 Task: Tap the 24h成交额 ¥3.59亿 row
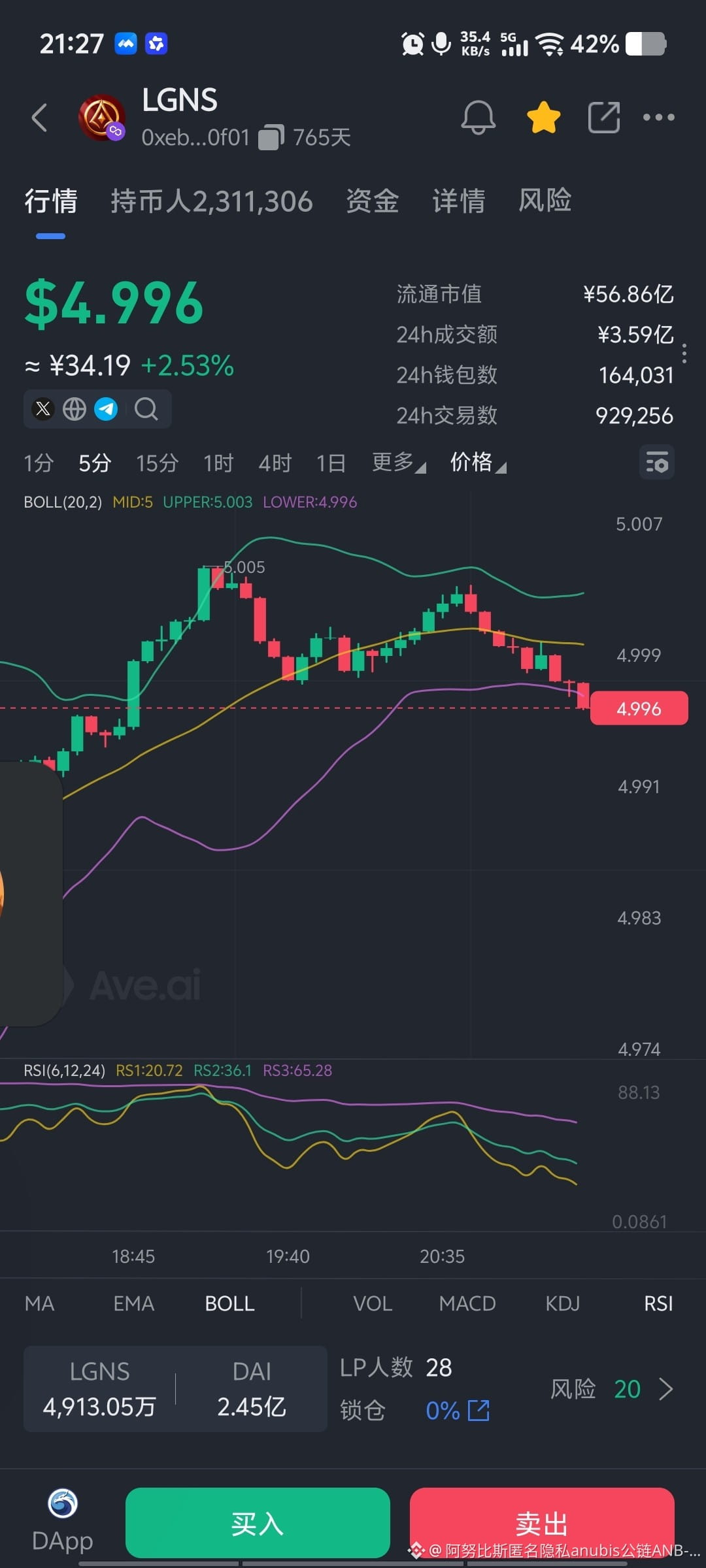click(x=535, y=335)
